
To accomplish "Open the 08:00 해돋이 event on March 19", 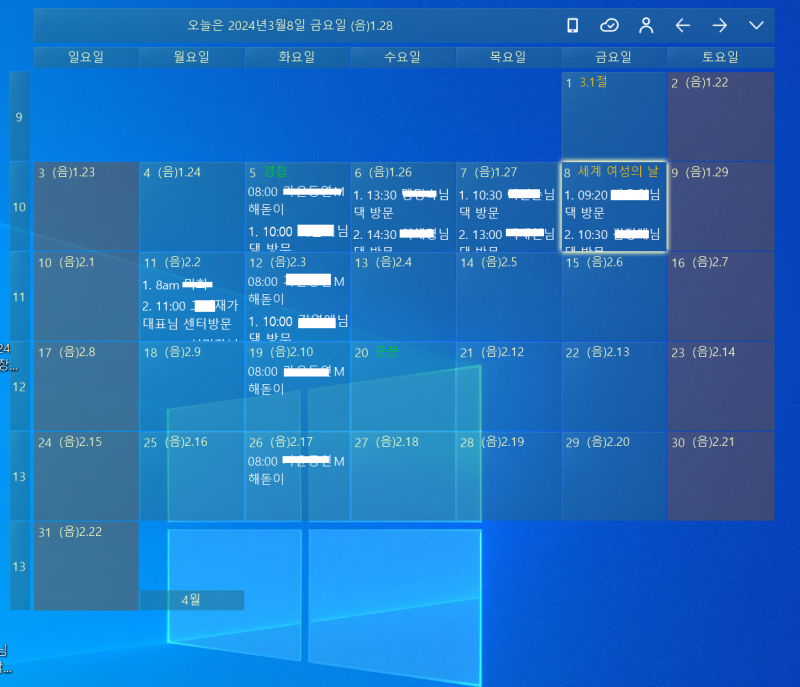I will tap(296, 380).
